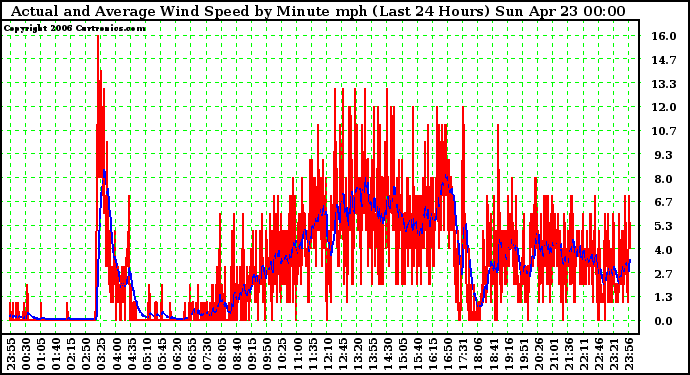The image size is (690, 375).
Task: Click the 01:40 time axis label
Action: point(55,354)
